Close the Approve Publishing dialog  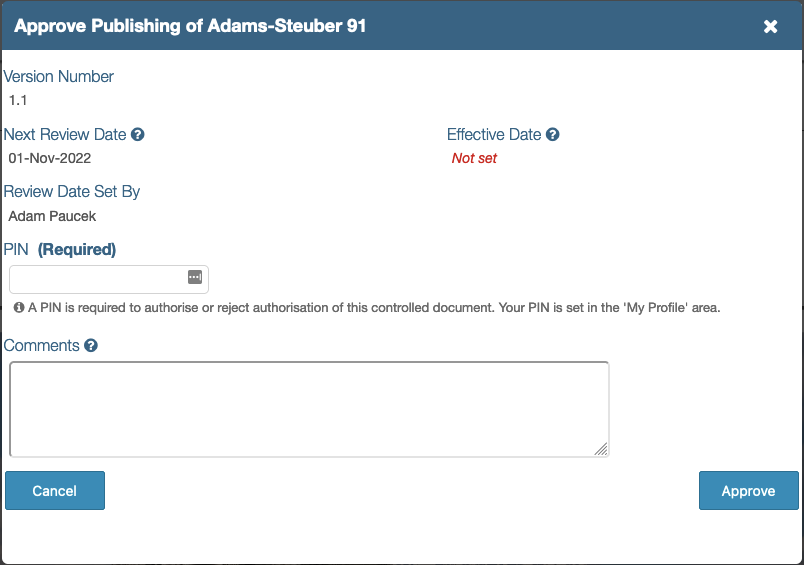[x=771, y=26]
